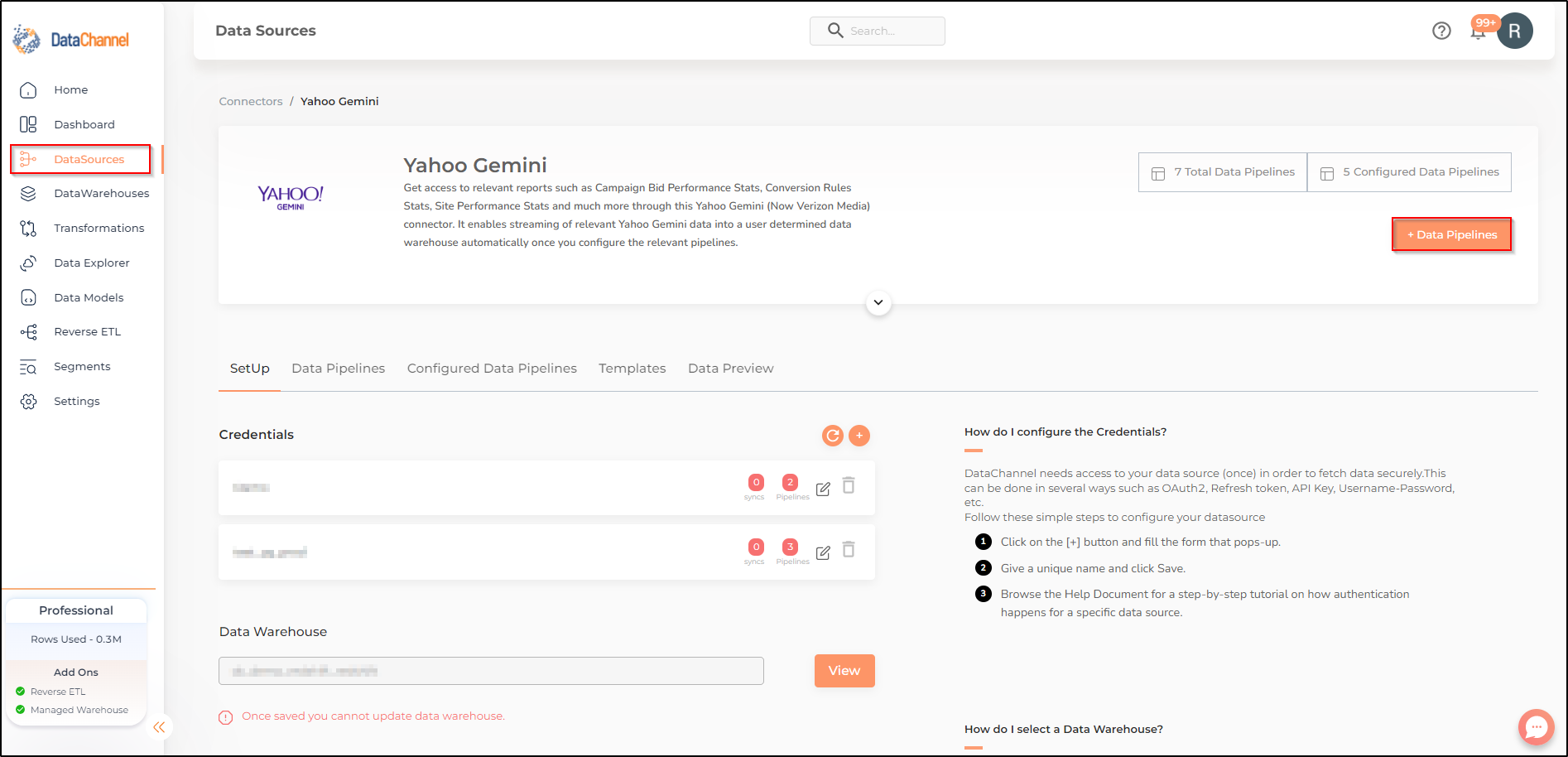Open the Reverse ETL sidebar icon
The image size is (1568, 757).
pos(28,332)
